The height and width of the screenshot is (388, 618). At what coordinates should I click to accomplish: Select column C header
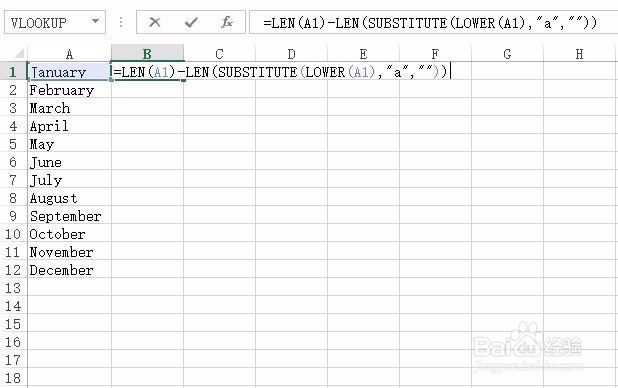[220, 54]
